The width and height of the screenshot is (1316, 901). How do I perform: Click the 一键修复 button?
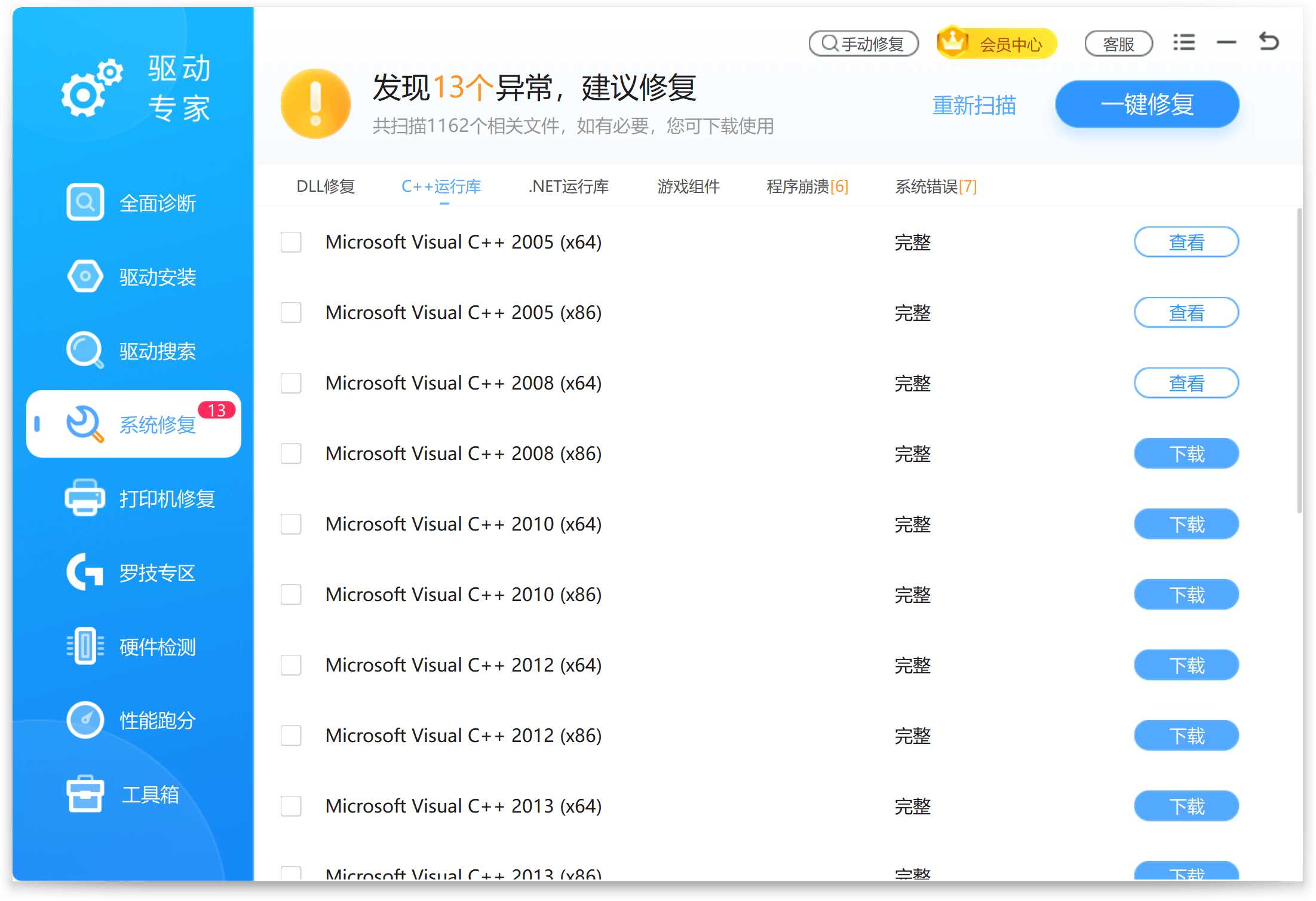pyautogui.click(x=1147, y=104)
